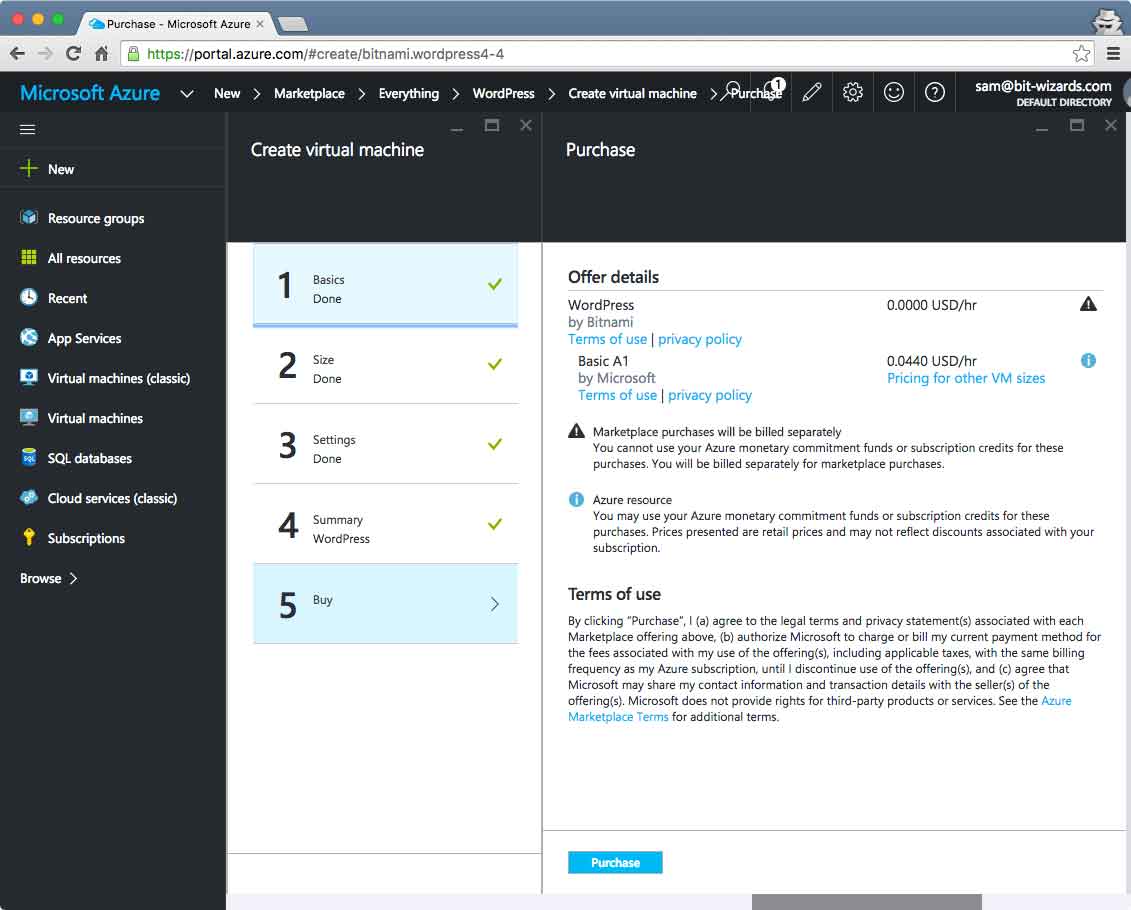Open step 5 Buy chevron
The height and width of the screenshot is (910, 1131).
click(495, 604)
